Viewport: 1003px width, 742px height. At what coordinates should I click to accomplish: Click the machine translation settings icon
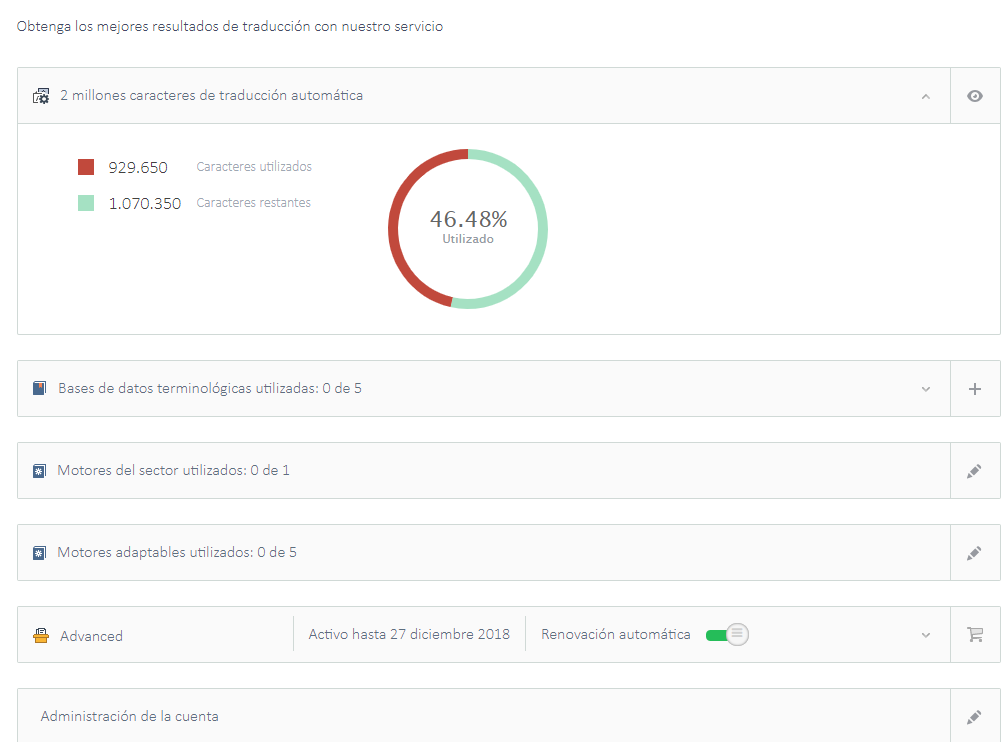click(41, 96)
